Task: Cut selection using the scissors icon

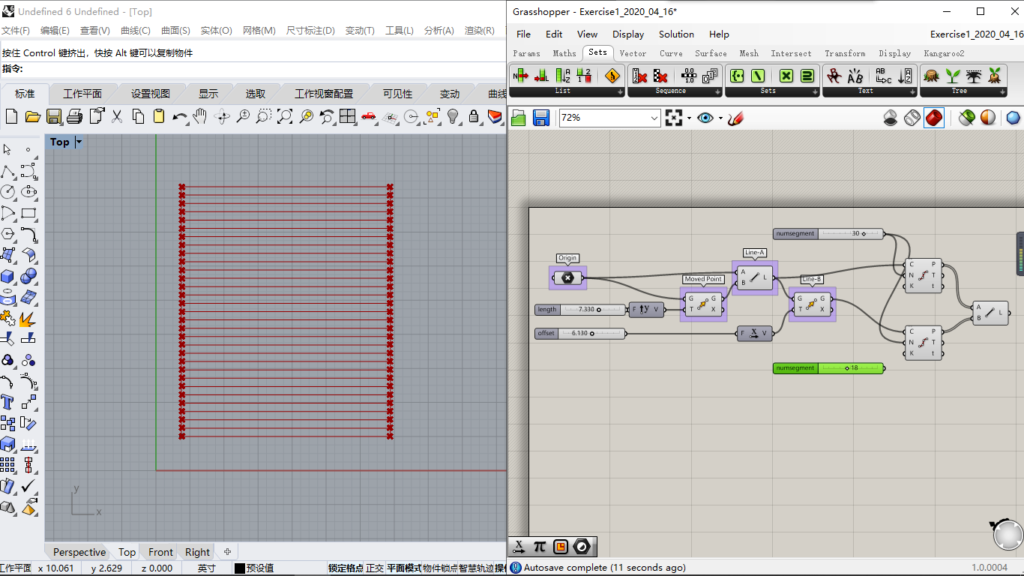Action: point(117,117)
